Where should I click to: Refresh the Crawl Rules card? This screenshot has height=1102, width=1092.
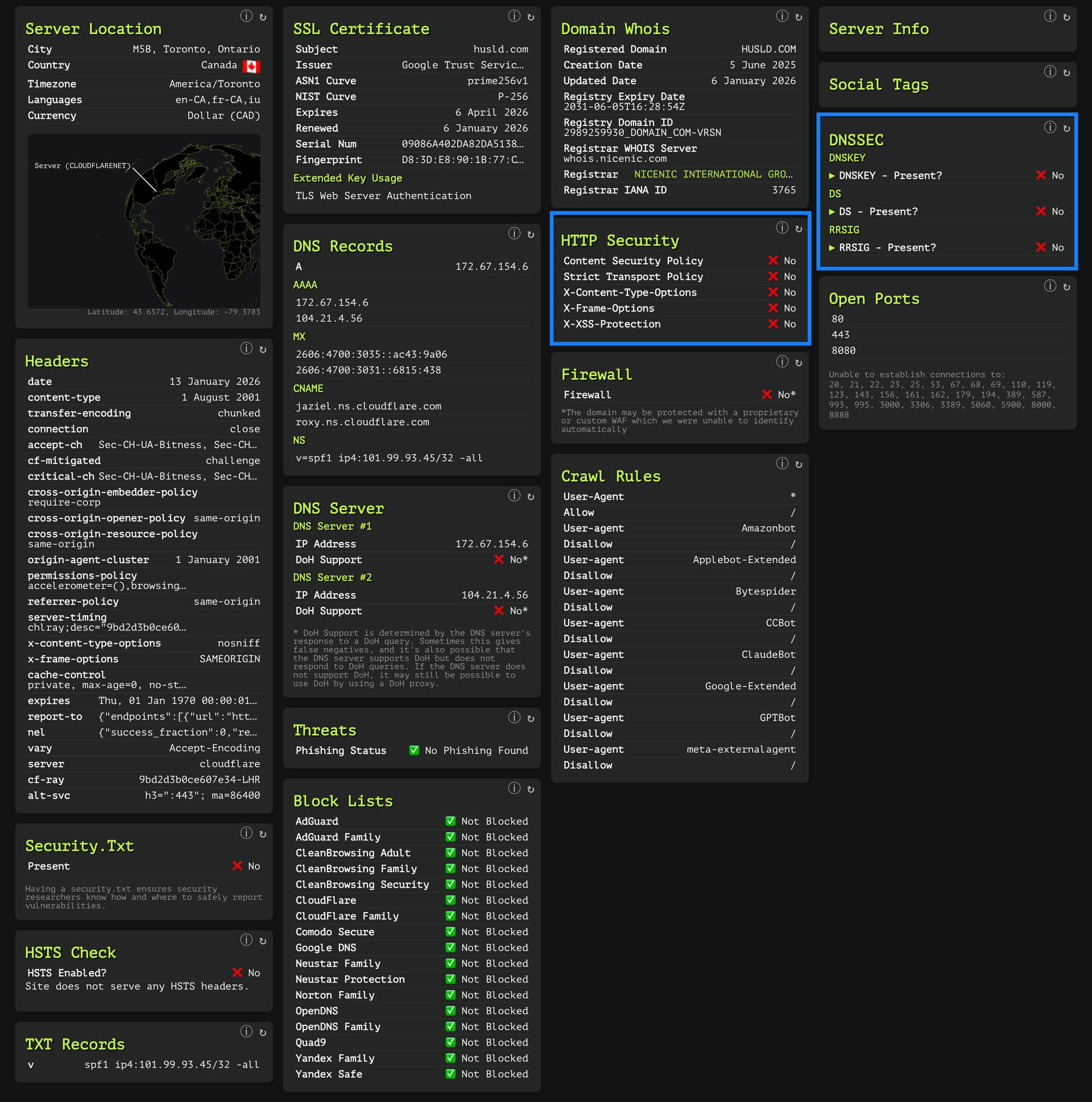(798, 465)
